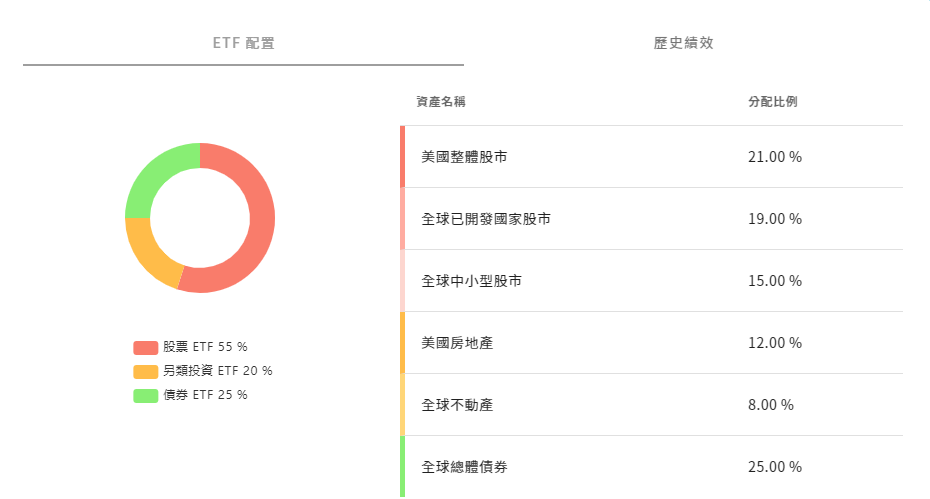Image resolution: width=930 pixels, height=499 pixels.
Task: Open the 歷史績效 tab
Action: point(683,43)
